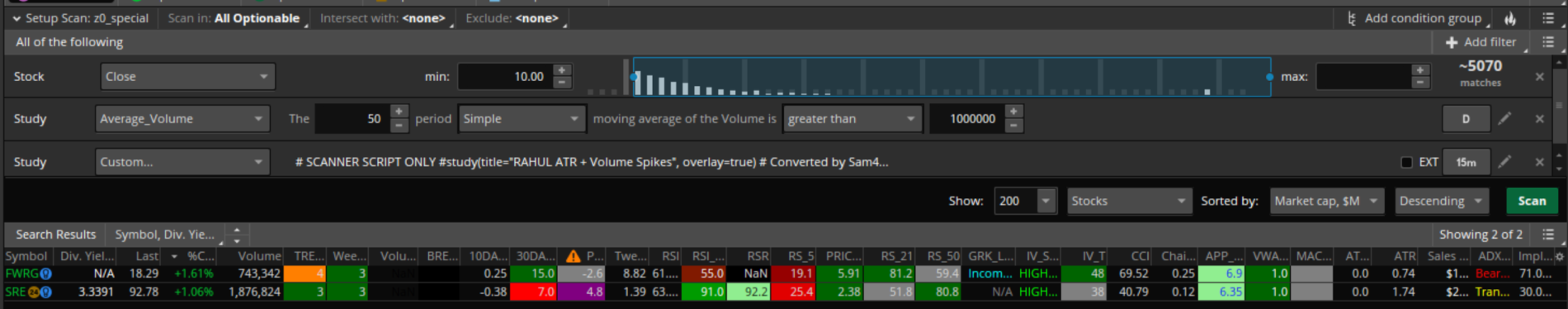Open the flame Sizzle Index menu icon
1568x309 pixels.
(x=1509, y=18)
